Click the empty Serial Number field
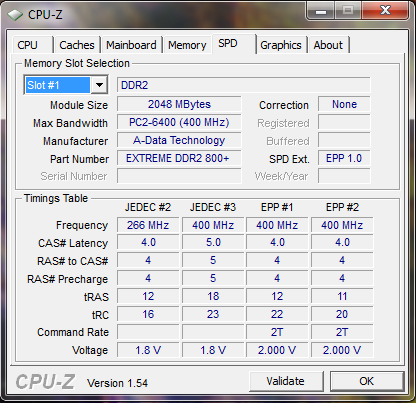This screenshot has width=416, height=403. pyautogui.click(x=179, y=176)
